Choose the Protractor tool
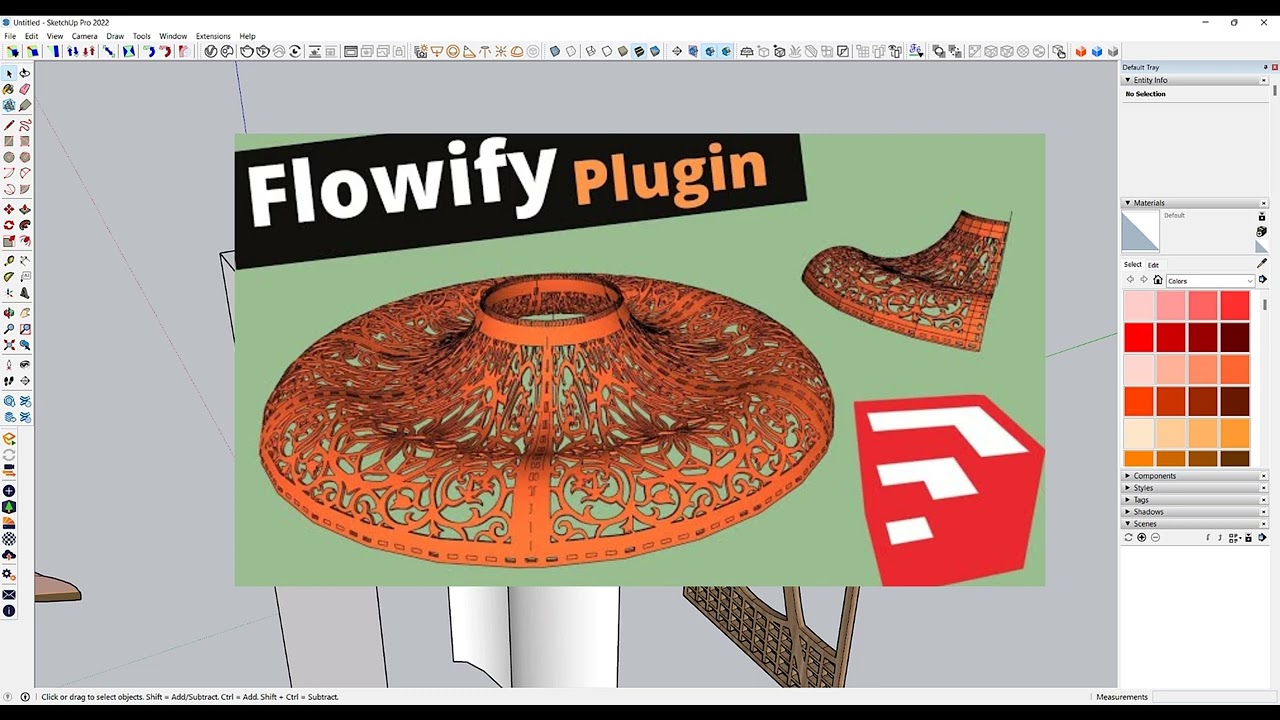The height and width of the screenshot is (720, 1280). 9,277
